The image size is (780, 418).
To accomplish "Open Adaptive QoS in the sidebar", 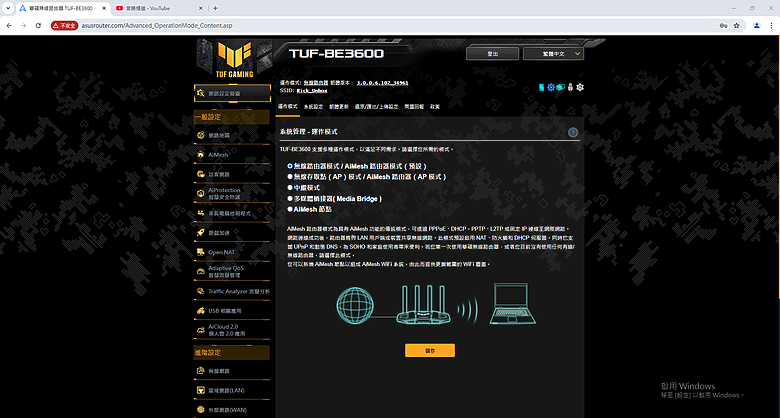I will [x=232, y=272].
